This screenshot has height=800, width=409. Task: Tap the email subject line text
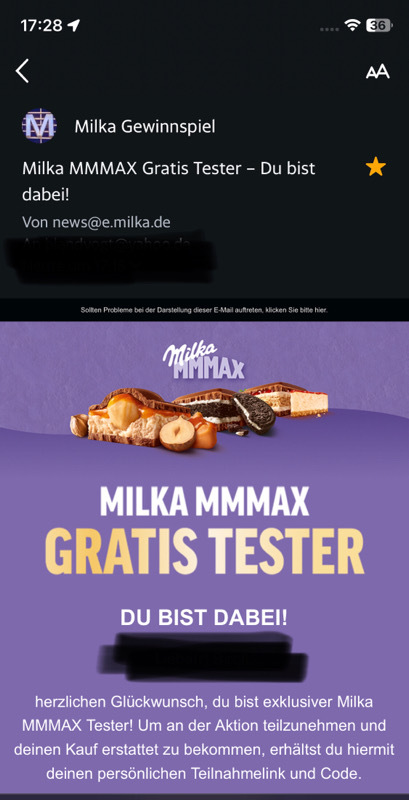tap(168, 181)
